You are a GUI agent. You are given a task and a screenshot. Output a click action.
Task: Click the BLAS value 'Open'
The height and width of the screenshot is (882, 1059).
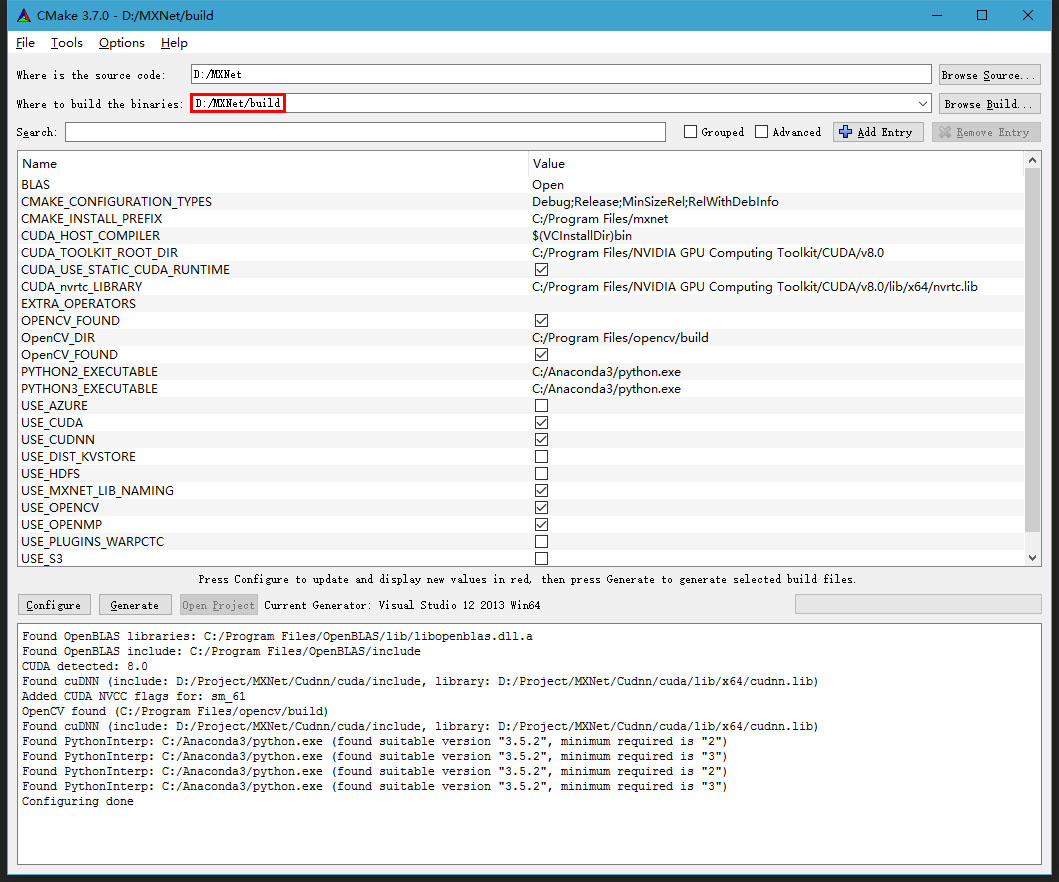(x=548, y=184)
